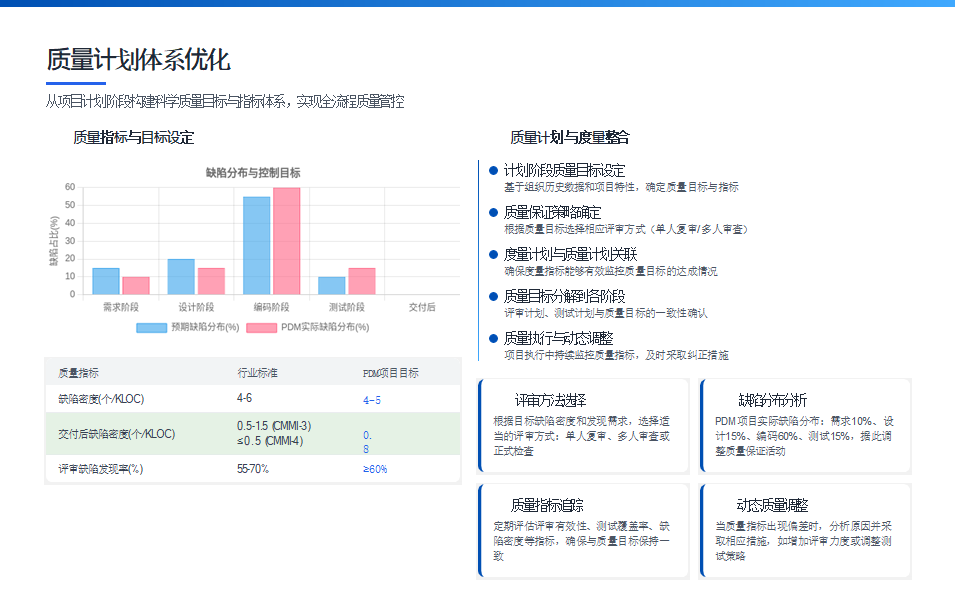This screenshot has height=594, width=955.
Task: Click the 行业标准 table column header
Action: tap(257, 373)
